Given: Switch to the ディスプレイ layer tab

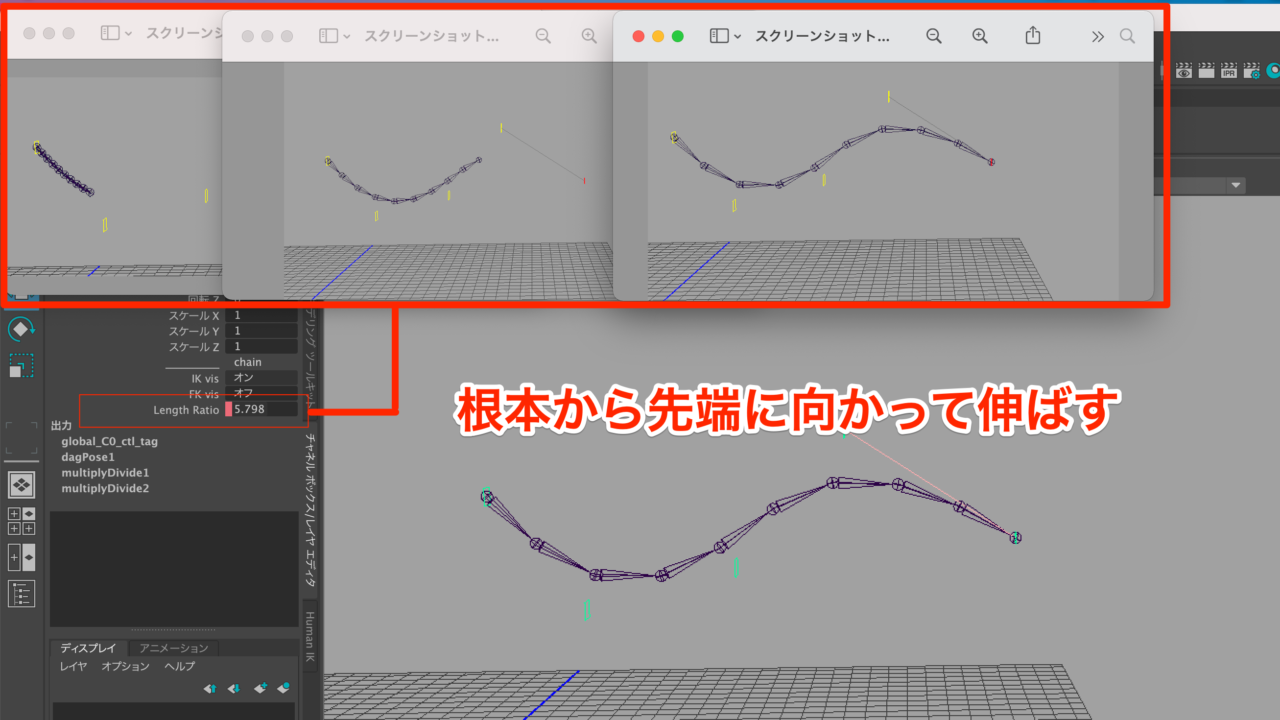Looking at the screenshot, I should tap(88, 648).
